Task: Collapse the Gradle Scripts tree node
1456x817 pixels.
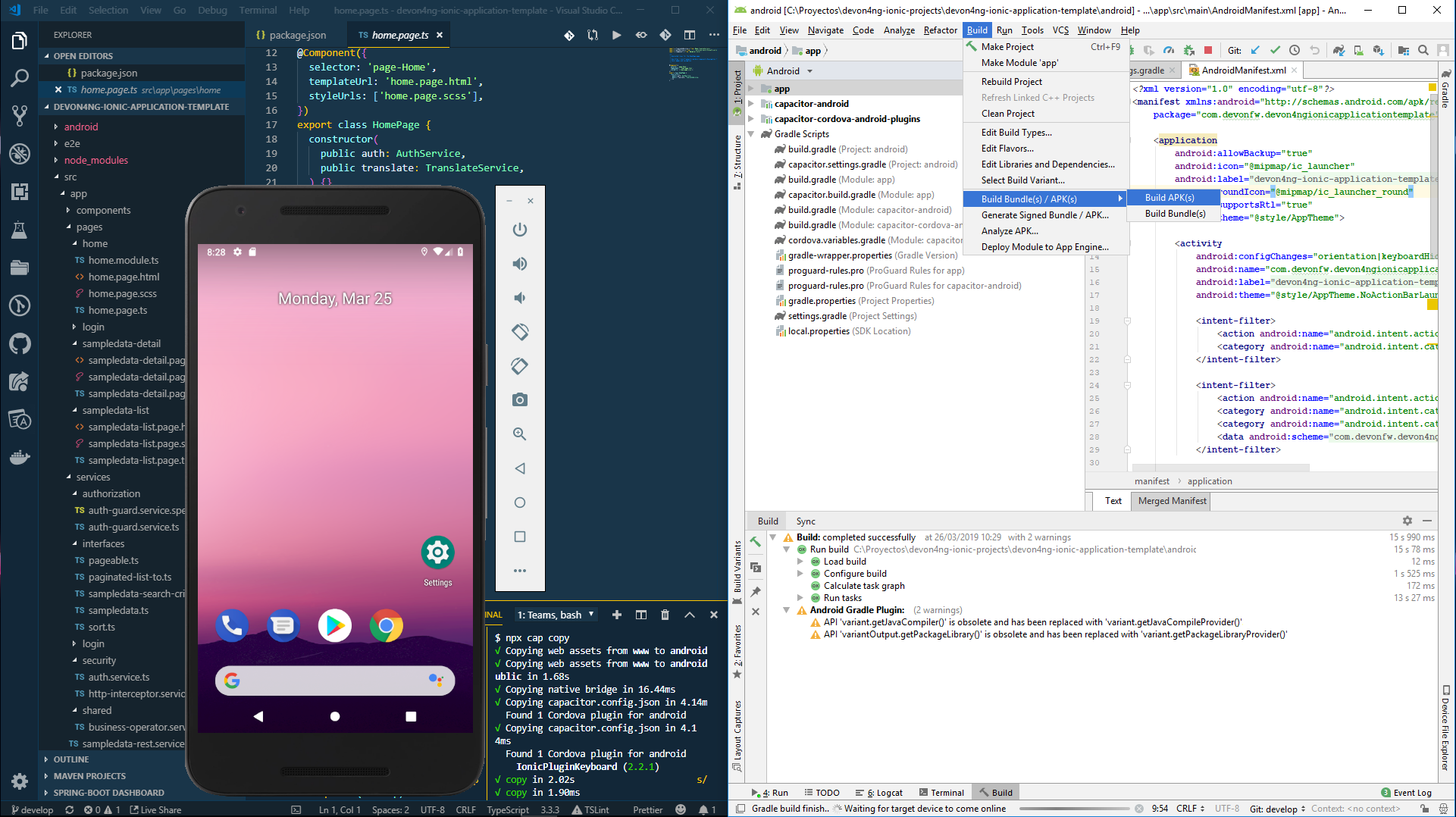Action: [x=751, y=134]
